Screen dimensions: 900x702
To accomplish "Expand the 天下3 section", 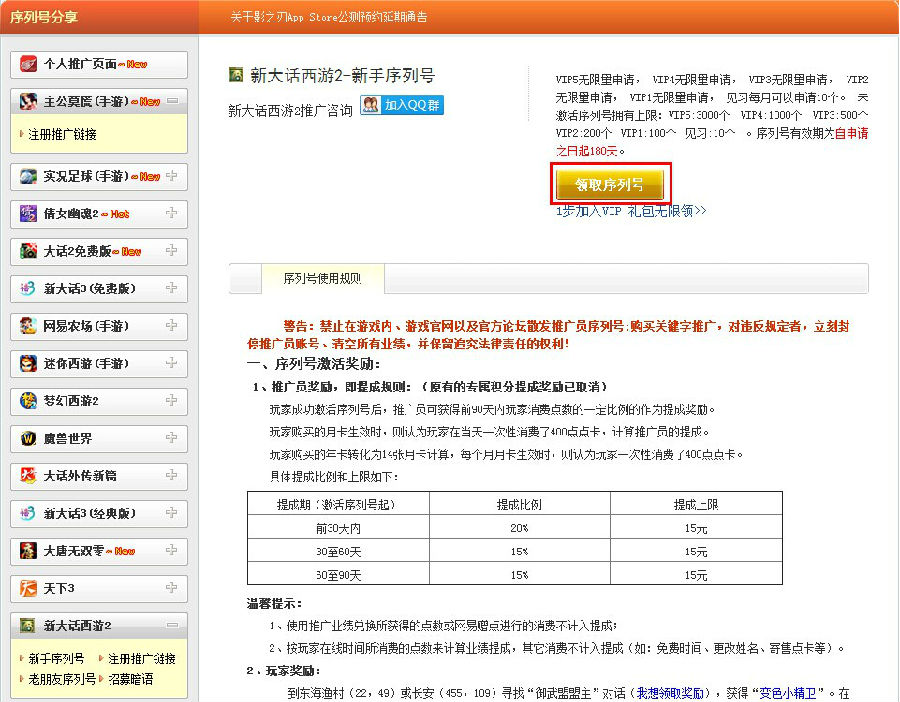I will (172, 588).
